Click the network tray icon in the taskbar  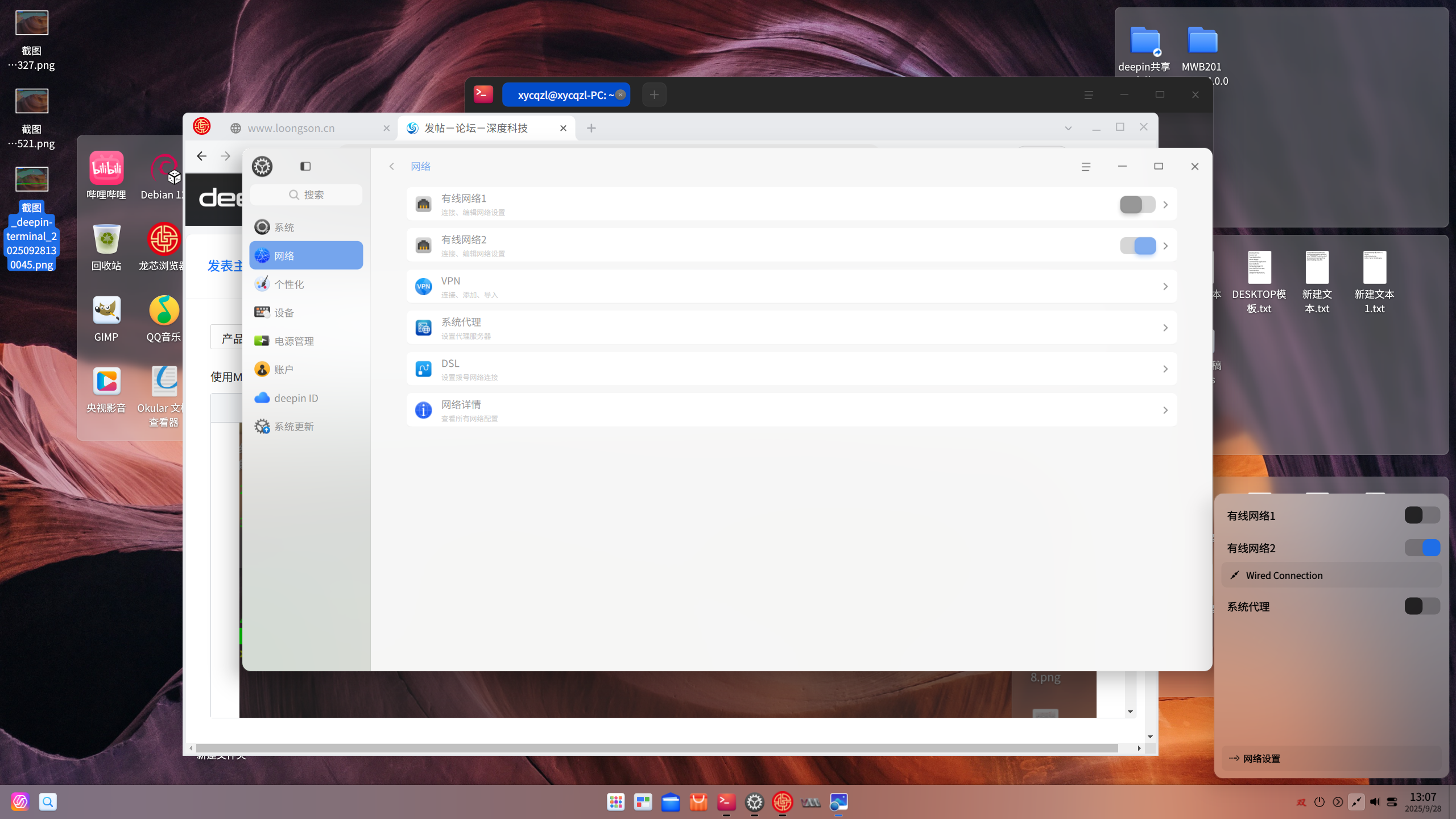pos(1356,802)
